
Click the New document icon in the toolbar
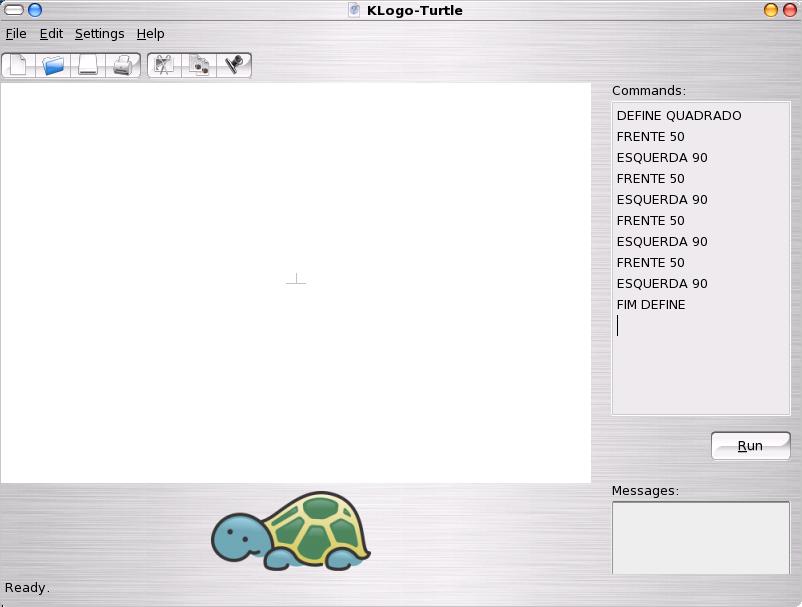pos(18,65)
